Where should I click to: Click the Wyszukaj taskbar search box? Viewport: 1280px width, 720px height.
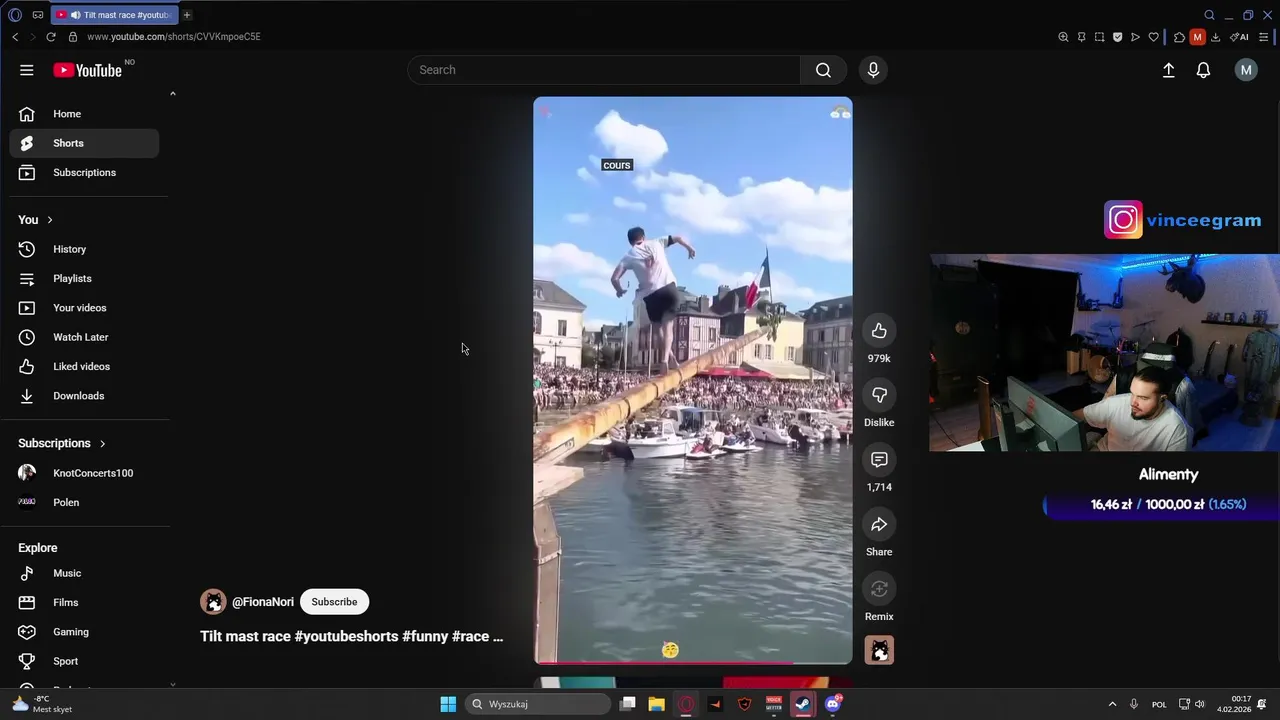coord(538,704)
